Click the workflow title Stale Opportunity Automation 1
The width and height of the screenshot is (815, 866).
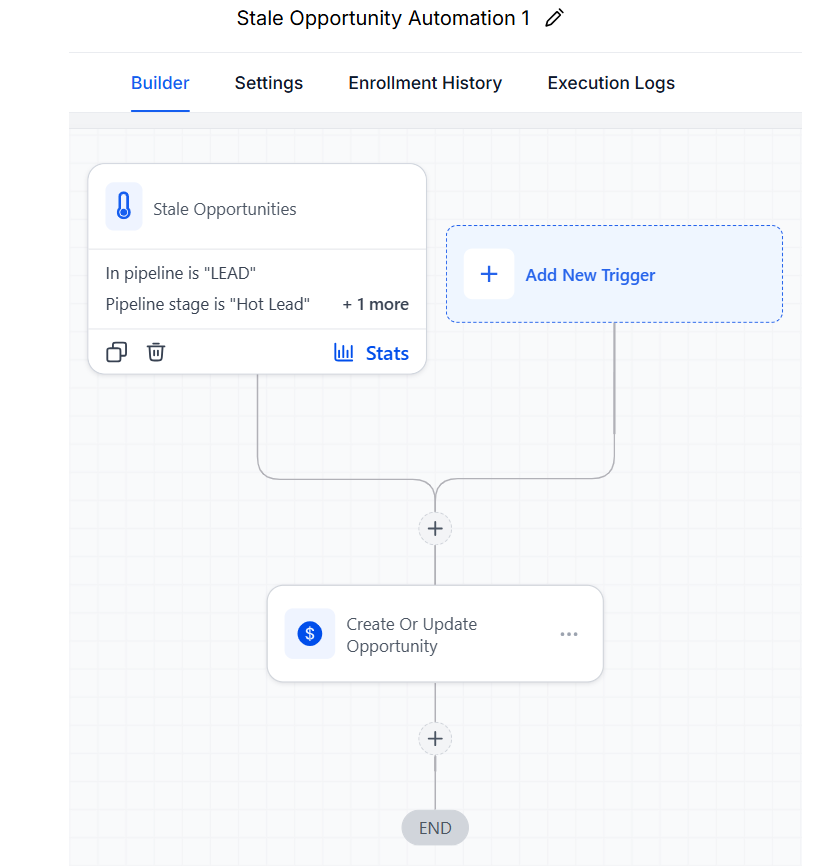pos(383,18)
